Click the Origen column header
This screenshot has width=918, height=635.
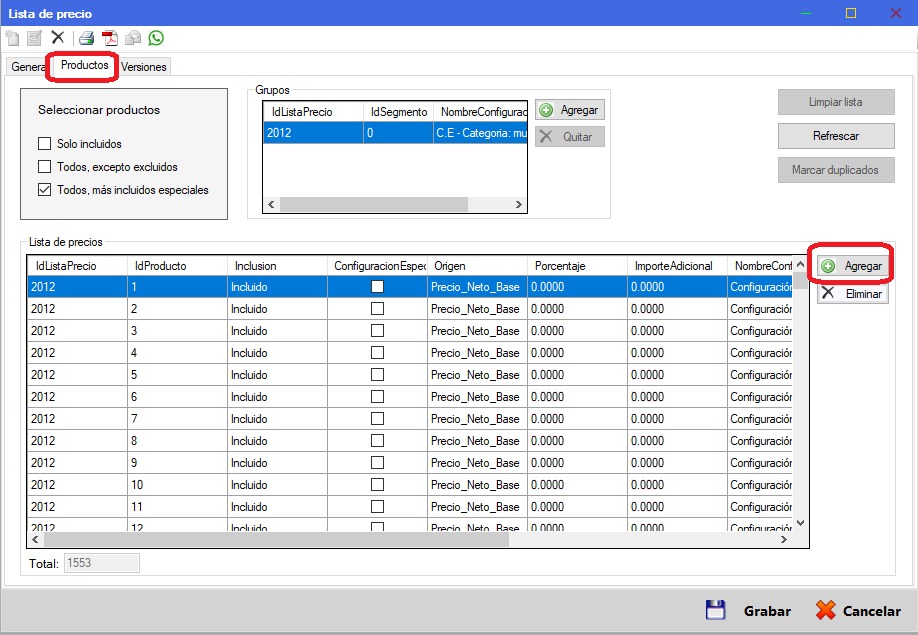pyautogui.click(x=477, y=266)
